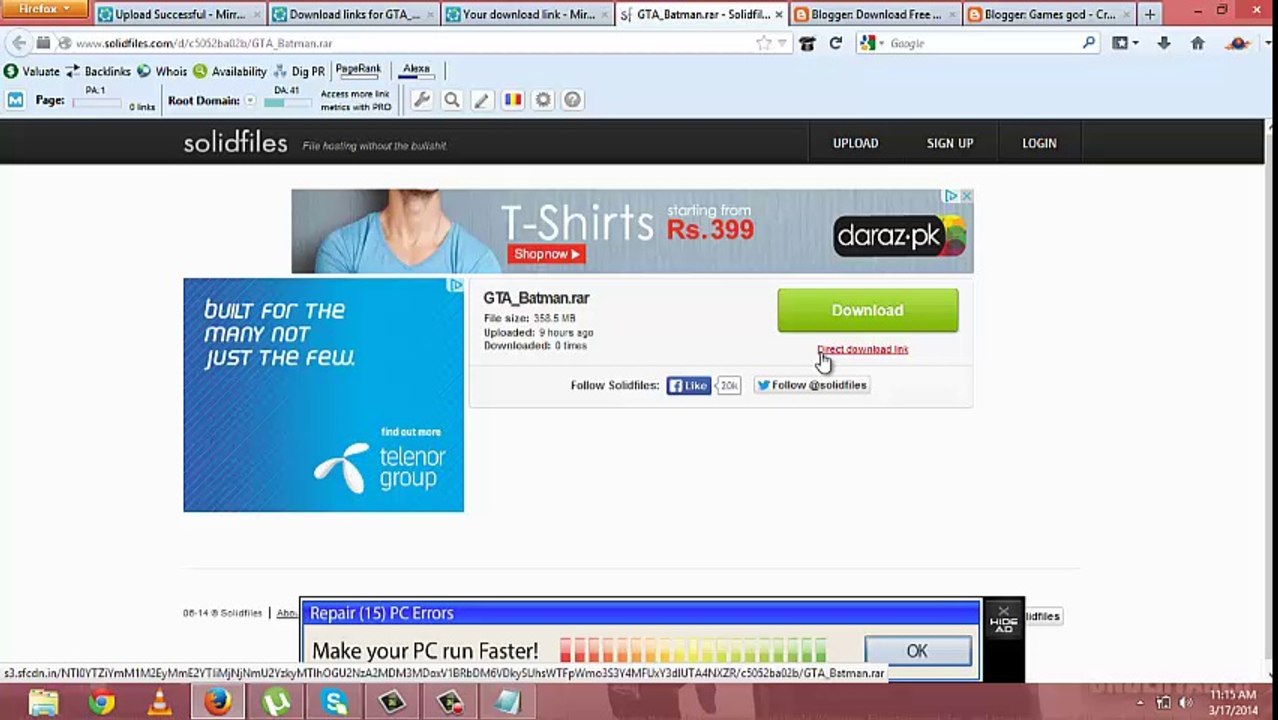Click the MozBar magnifier search icon
Screen dimensions: 1278x720
point(452,100)
